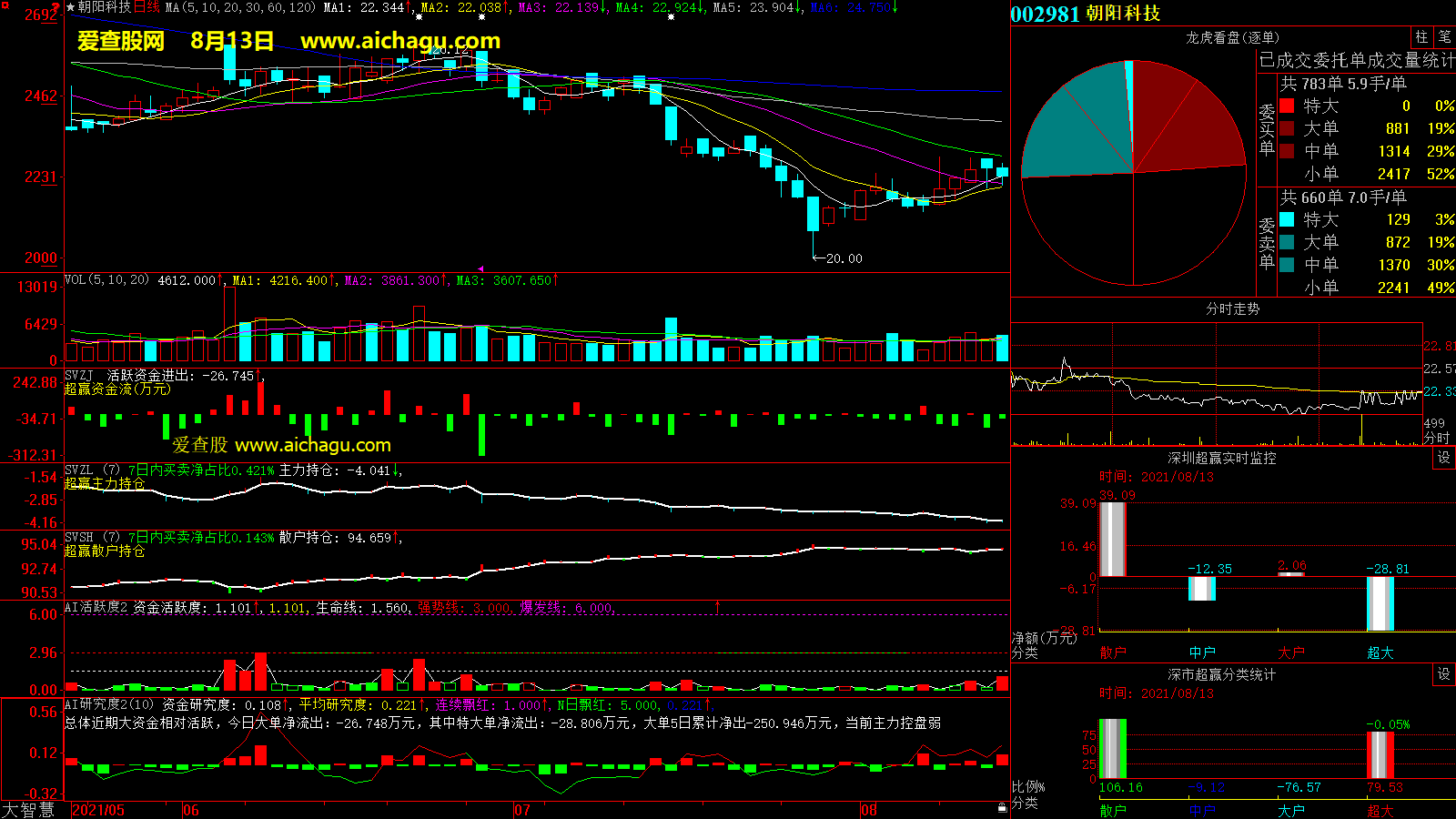This screenshot has width=1456, height=819.
Task: Select the 超大 category in 实时监控 chart
Action: [1380, 652]
